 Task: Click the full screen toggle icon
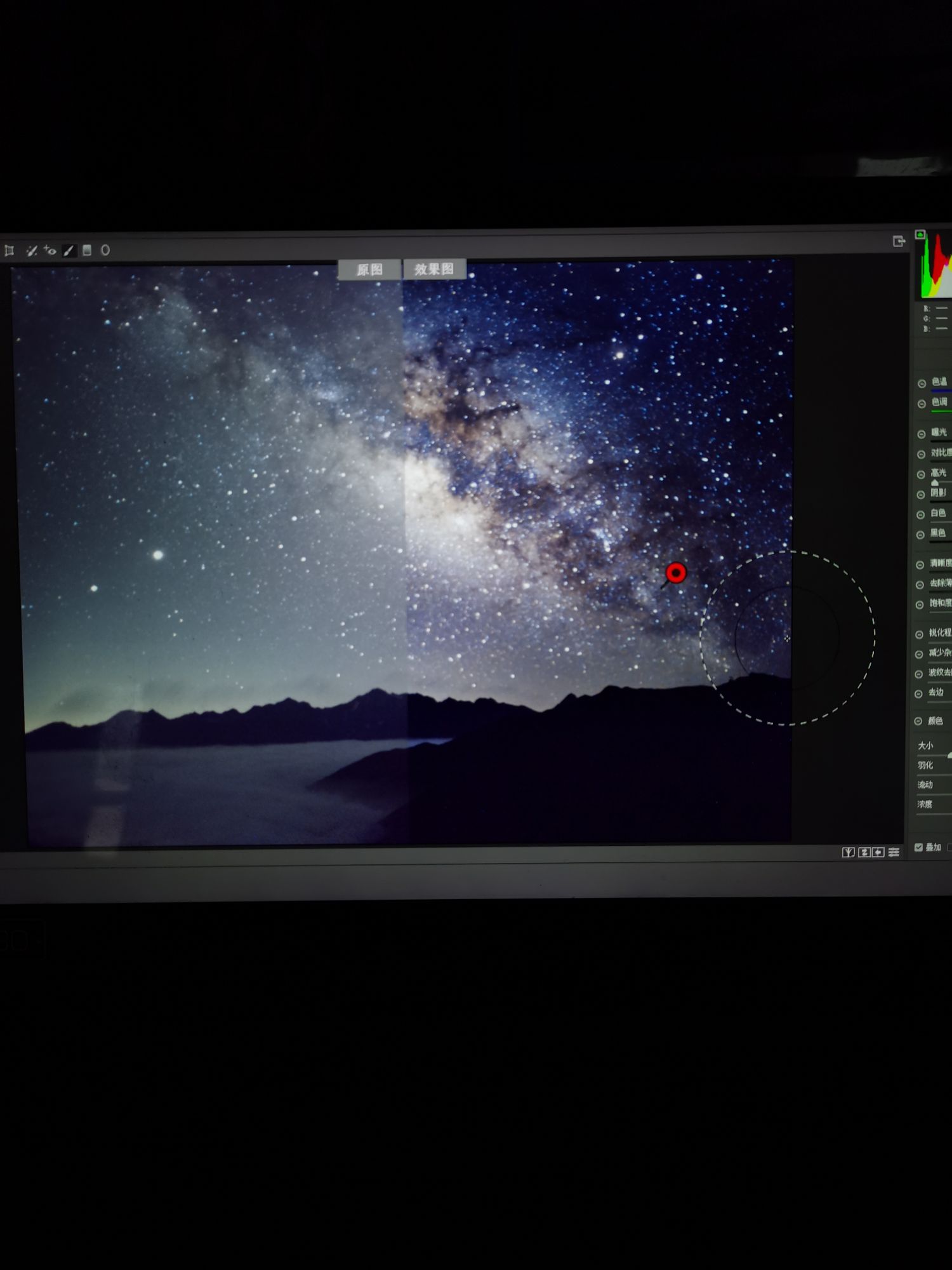click(898, 241)
